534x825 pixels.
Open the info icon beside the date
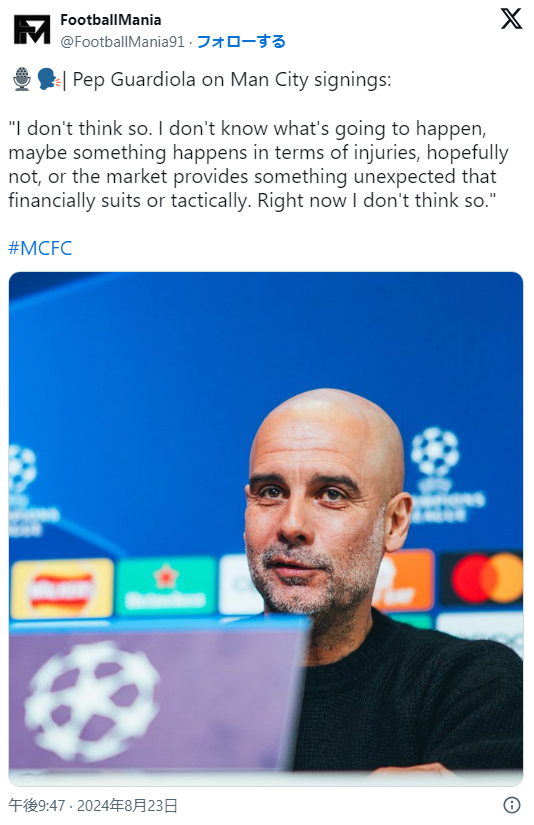pyautogui.click(x=511, y=805)
